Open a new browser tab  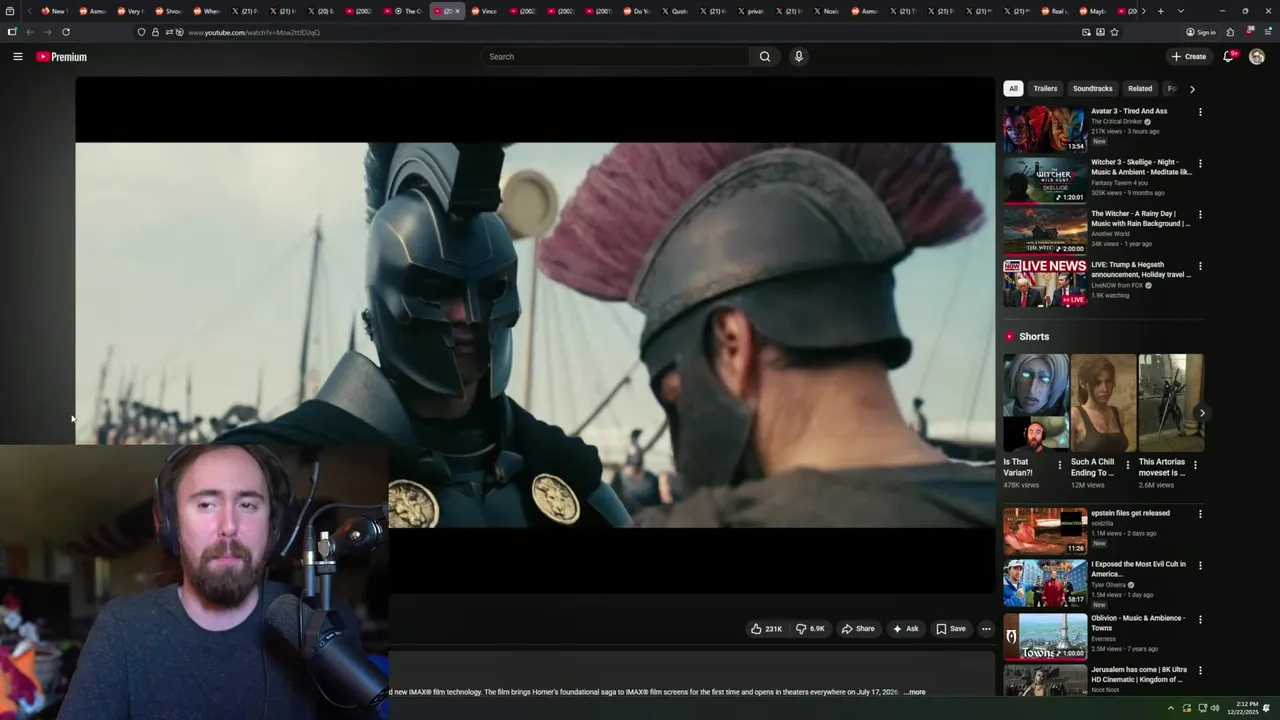[x=1160, y=11]
